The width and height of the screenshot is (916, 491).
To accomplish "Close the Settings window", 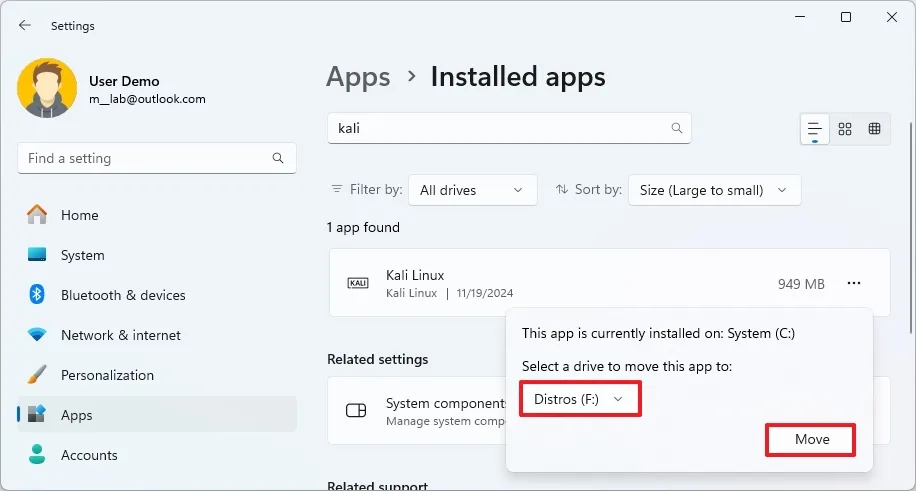I will point(891,18).
